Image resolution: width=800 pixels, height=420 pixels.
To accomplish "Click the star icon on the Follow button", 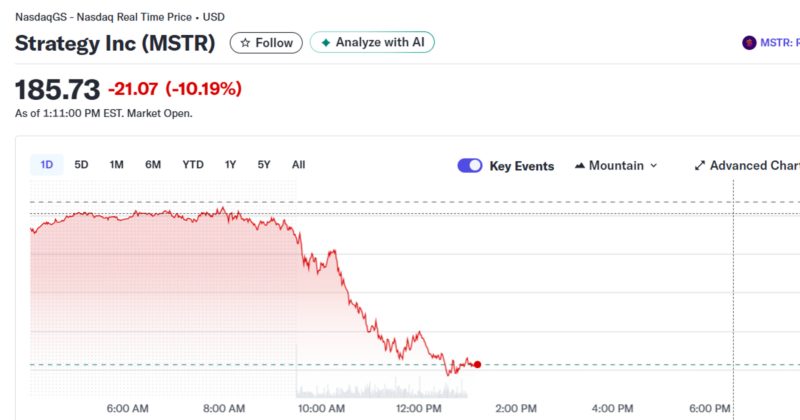I will click(245, 43).
